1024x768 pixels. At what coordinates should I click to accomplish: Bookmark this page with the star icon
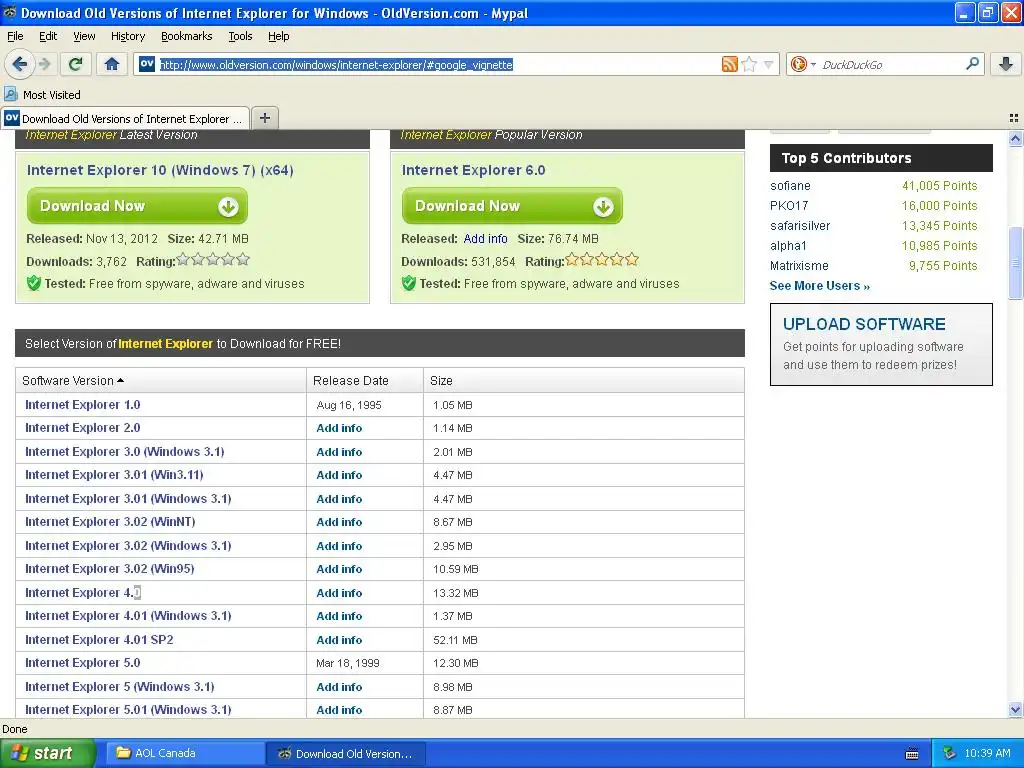coord(750,64)
